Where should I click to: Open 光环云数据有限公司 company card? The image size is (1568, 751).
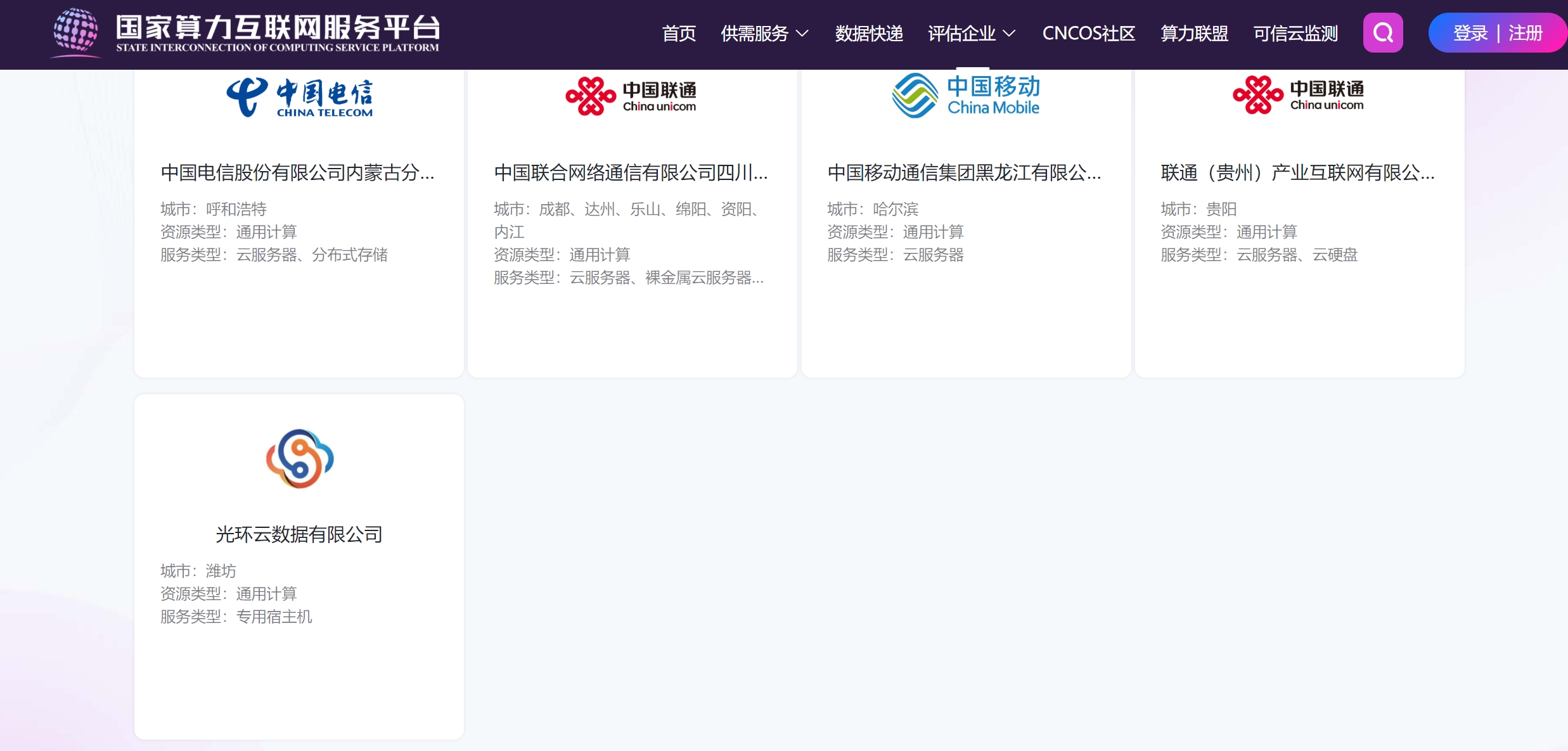(299, 534)
